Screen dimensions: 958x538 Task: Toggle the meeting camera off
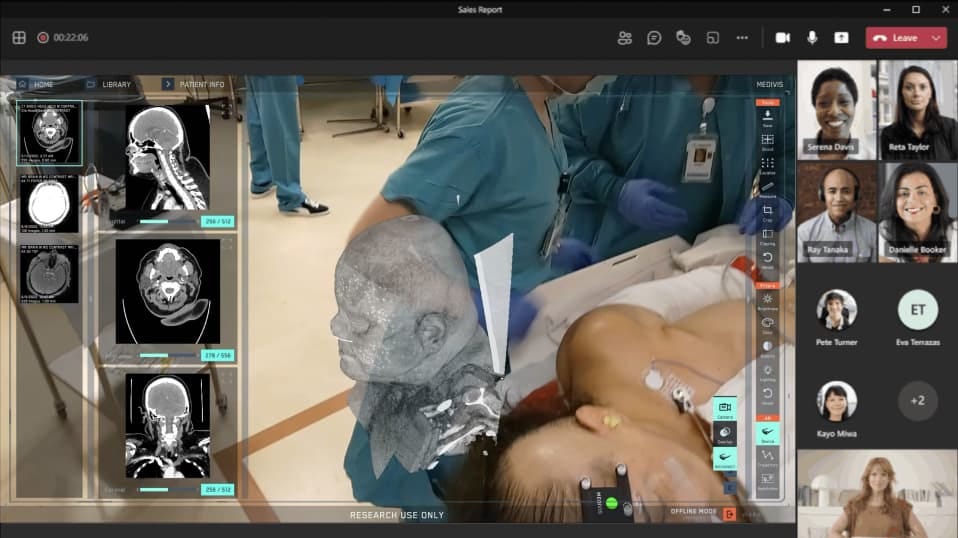point(782,38)
